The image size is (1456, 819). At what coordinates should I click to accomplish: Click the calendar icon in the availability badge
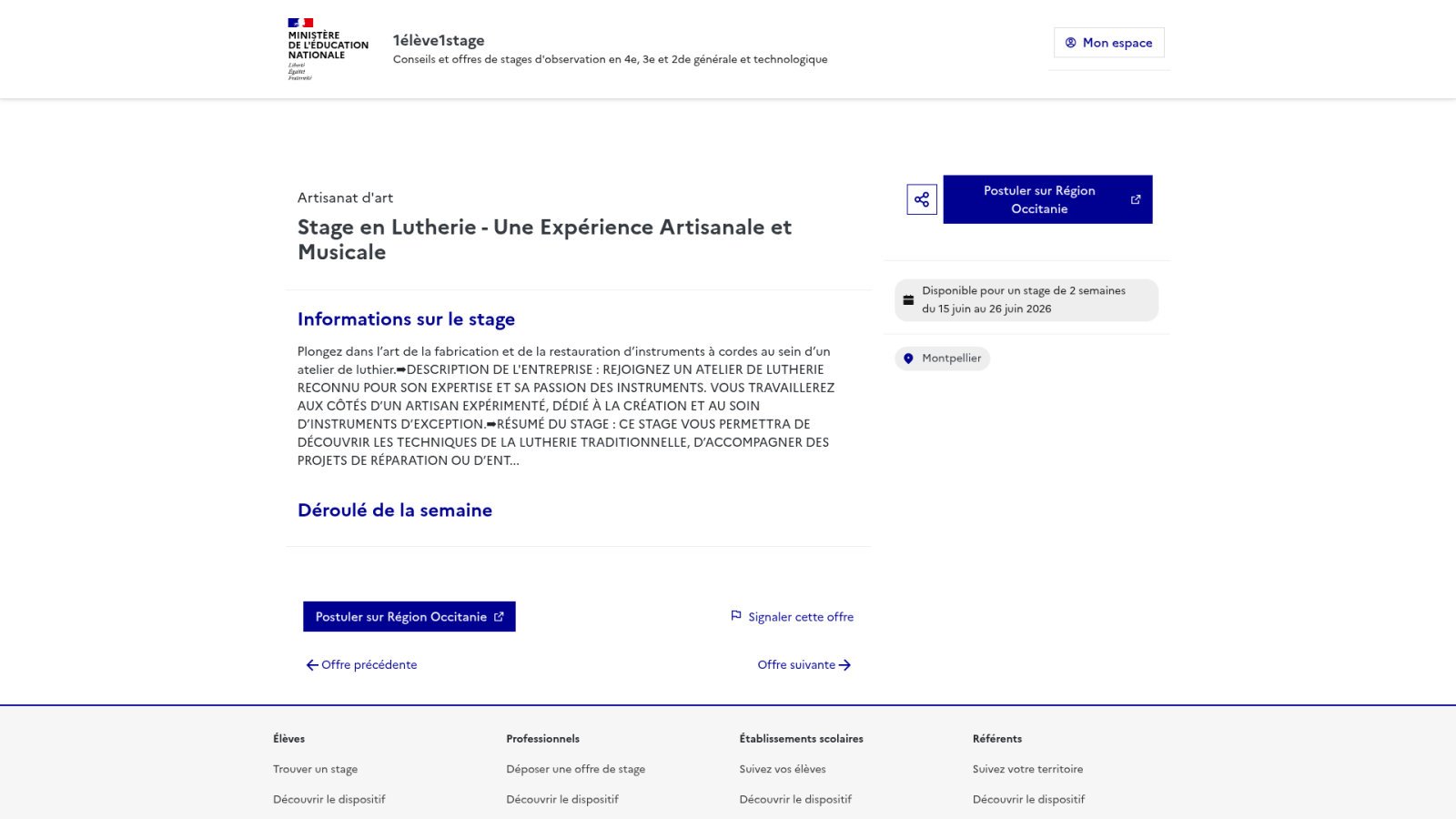908,299
